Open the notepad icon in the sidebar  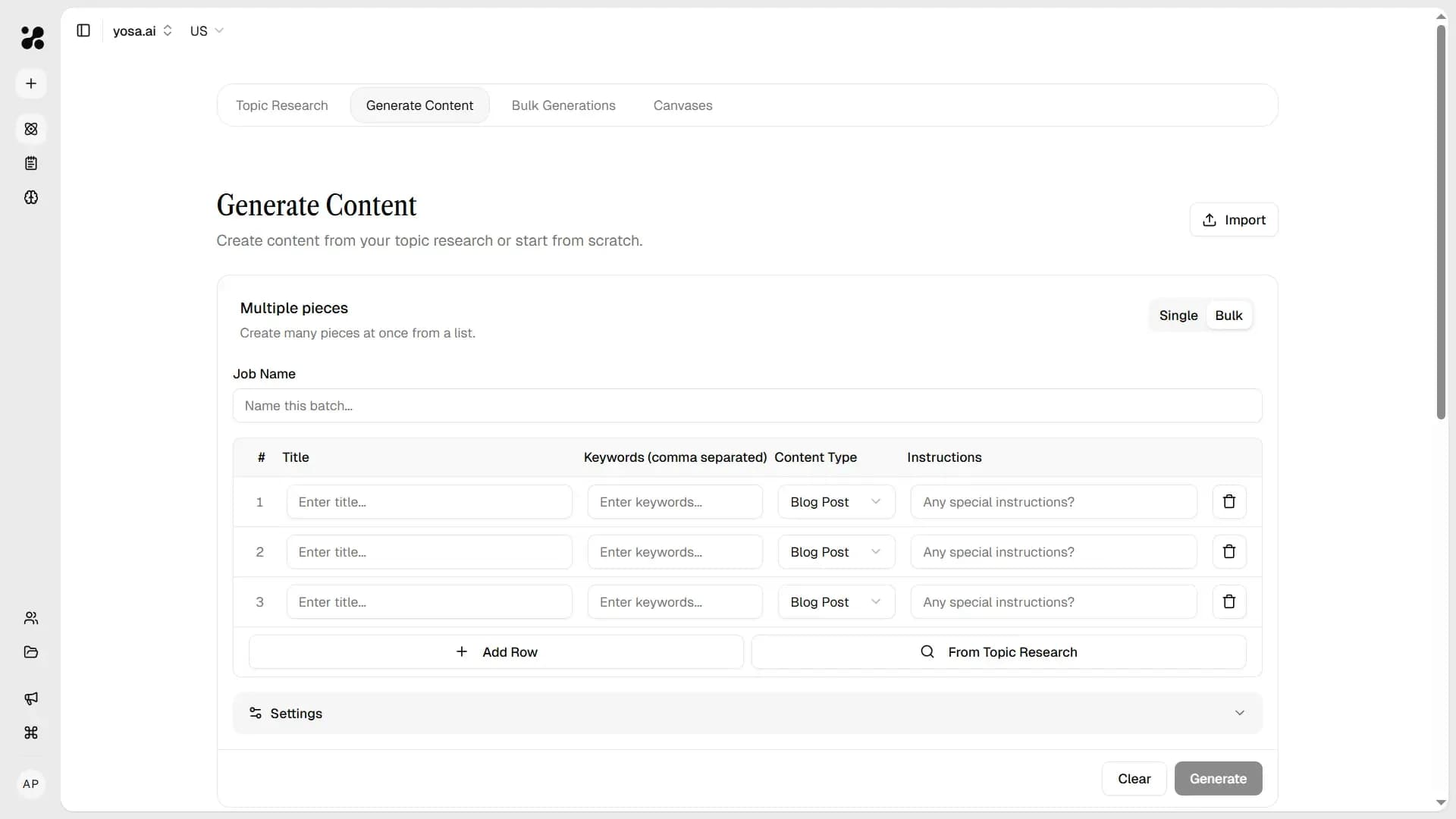[x=30, y=163]
